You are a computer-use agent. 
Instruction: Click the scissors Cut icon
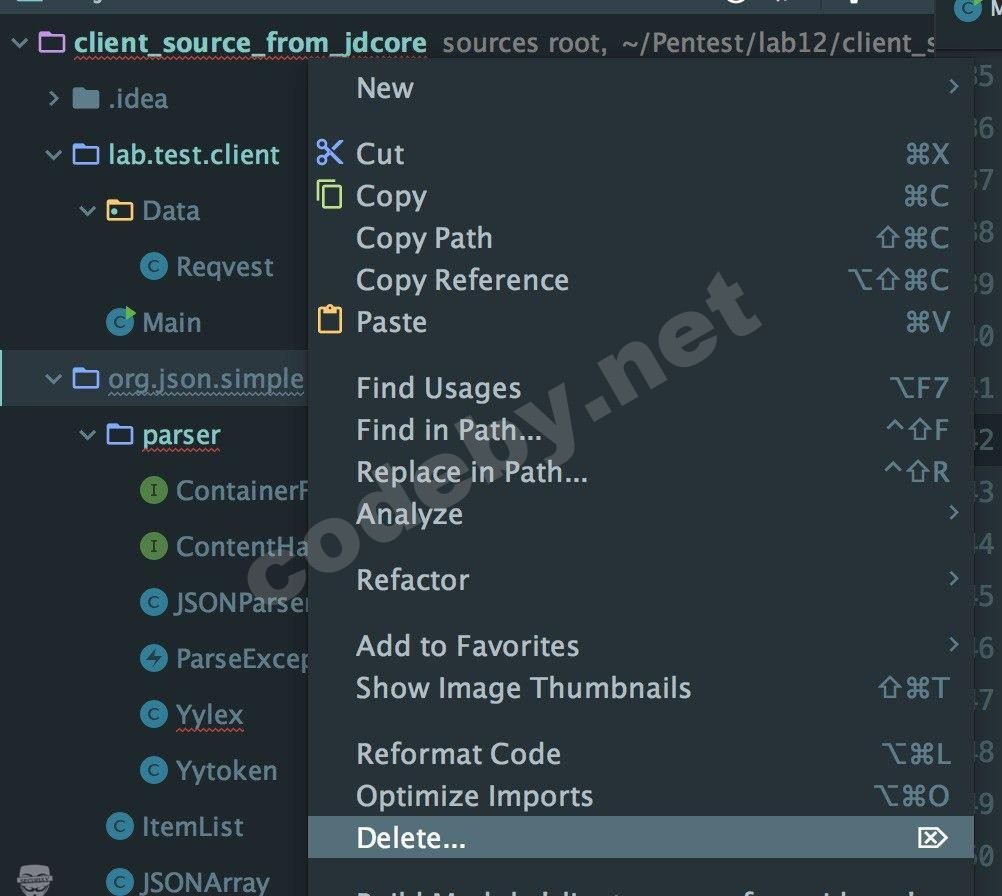[330, 153]
